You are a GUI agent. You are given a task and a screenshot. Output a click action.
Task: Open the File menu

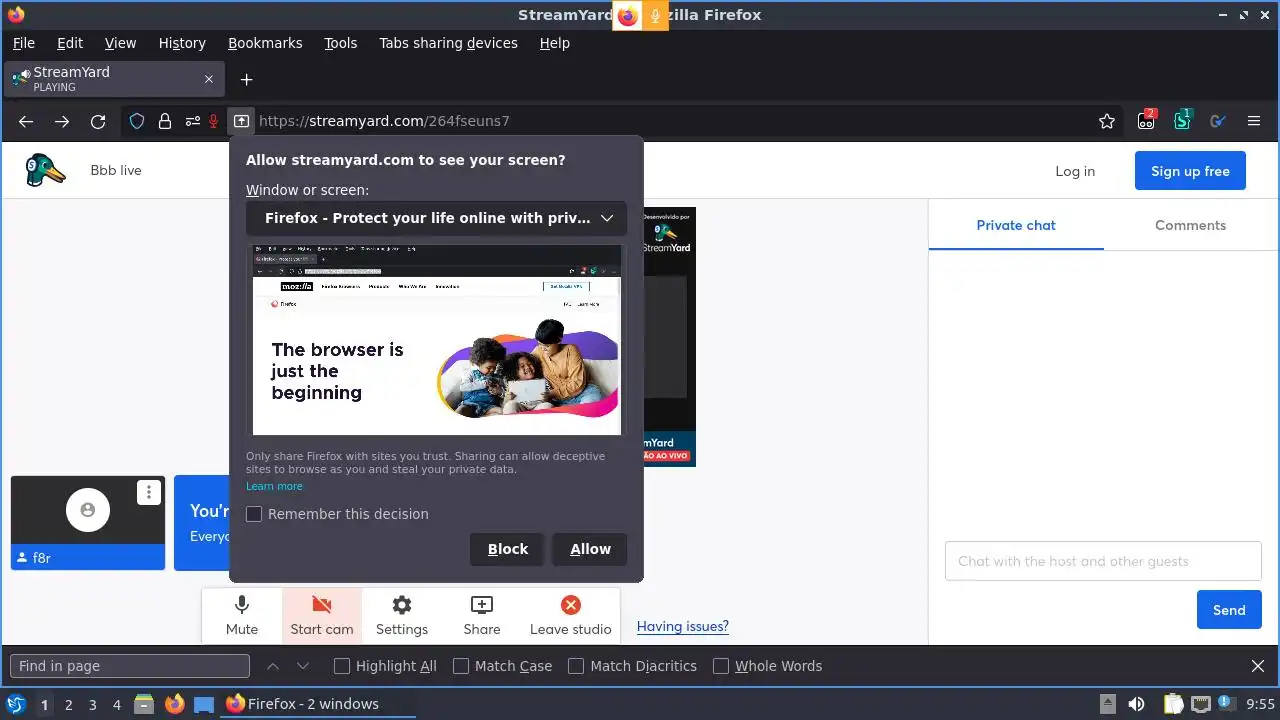[x=24, y=43]
